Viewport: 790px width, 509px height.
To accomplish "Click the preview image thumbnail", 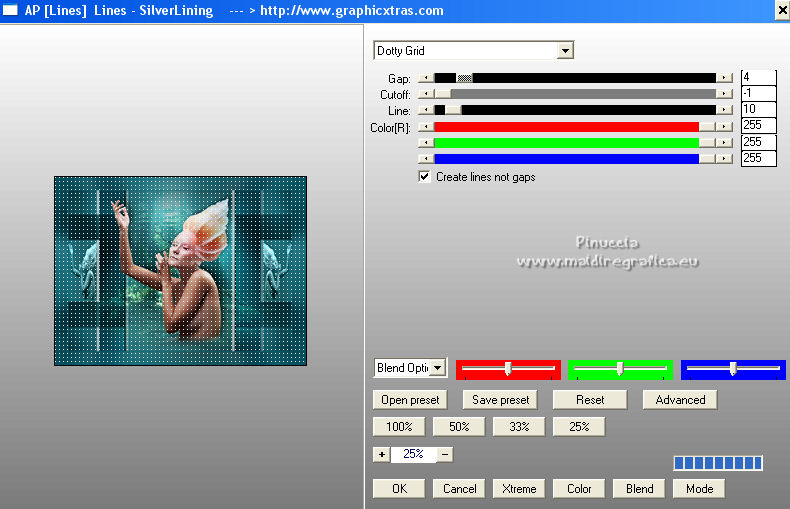I will pyautogui.click(x=180, y=271).
